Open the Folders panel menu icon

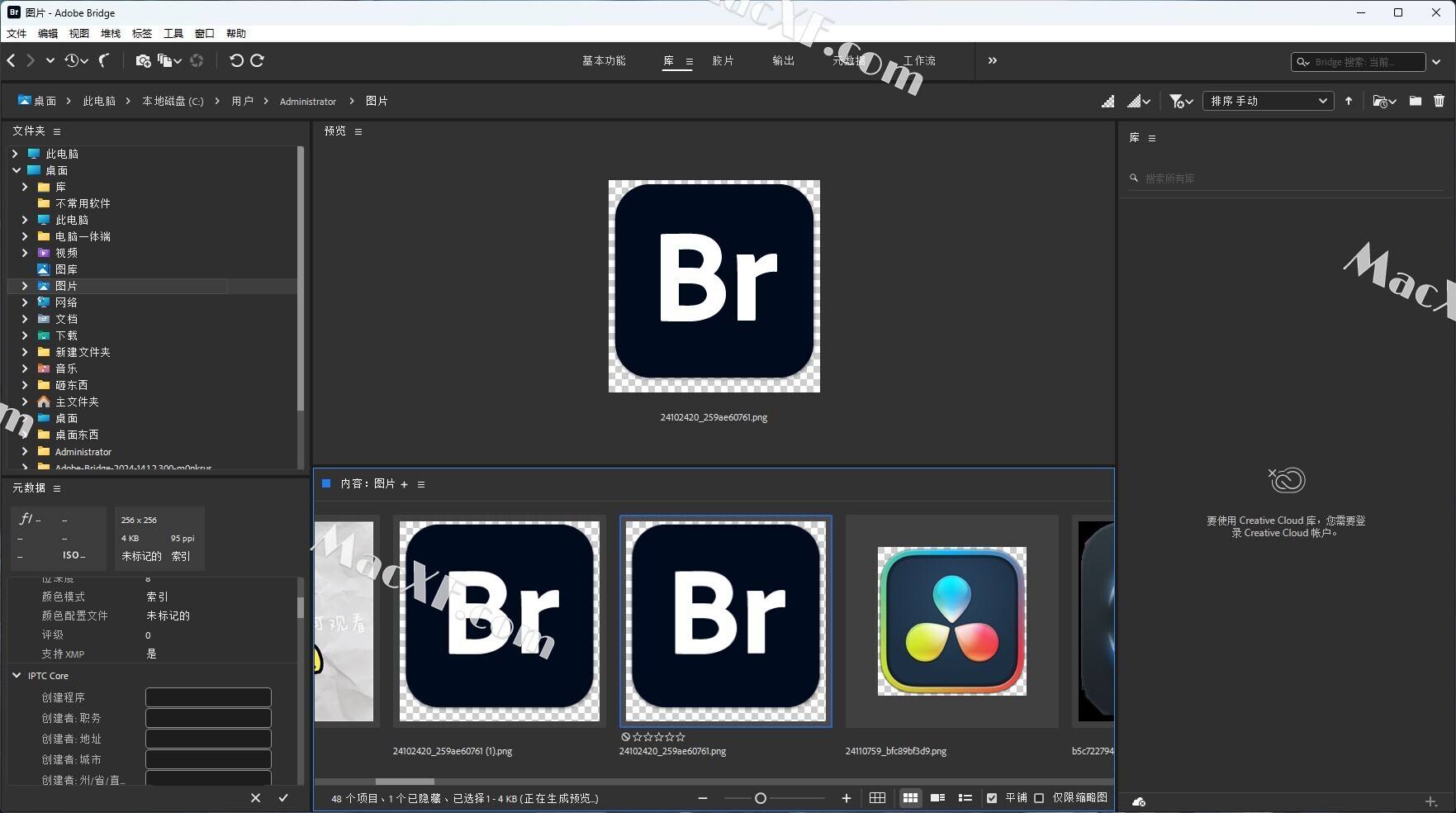click(x=57, y=131)
